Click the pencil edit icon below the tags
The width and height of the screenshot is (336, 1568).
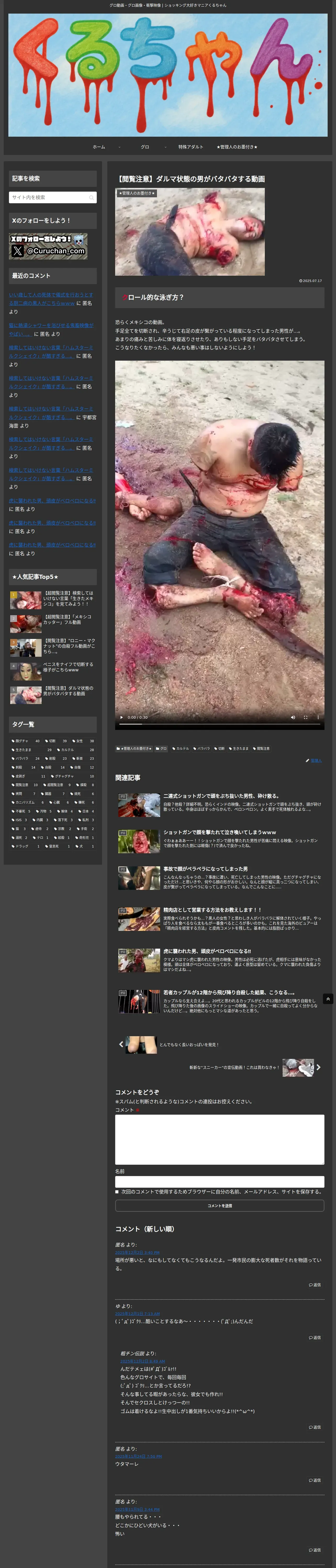[x=307, y=760]
